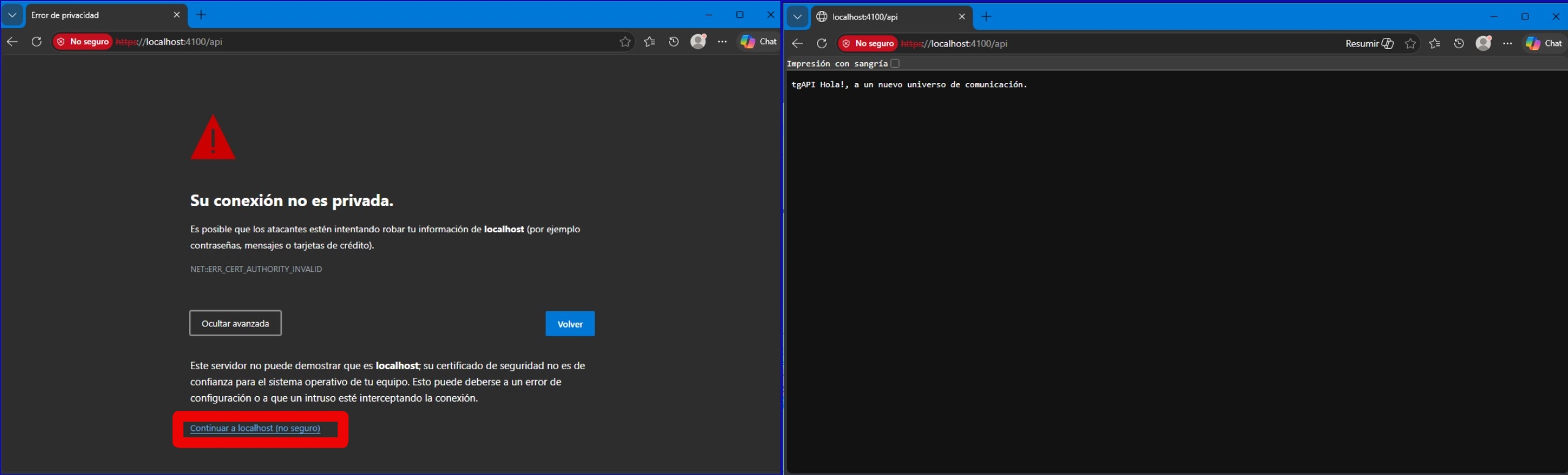
Task: Close the Error de privacidad tab
Action: coord(177,15)
